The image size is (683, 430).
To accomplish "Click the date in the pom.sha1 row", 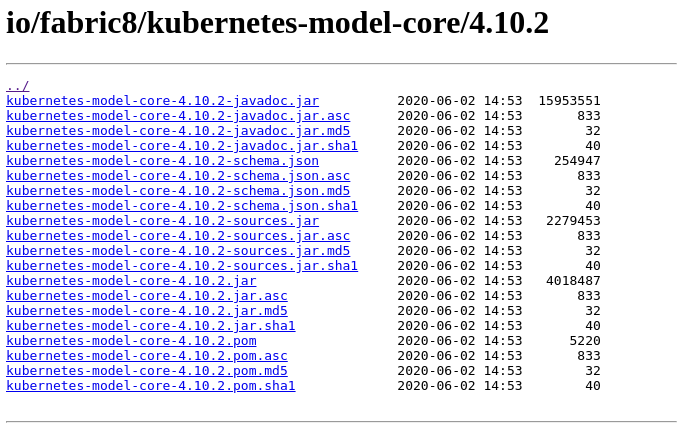I will click(x=460, y=386).
